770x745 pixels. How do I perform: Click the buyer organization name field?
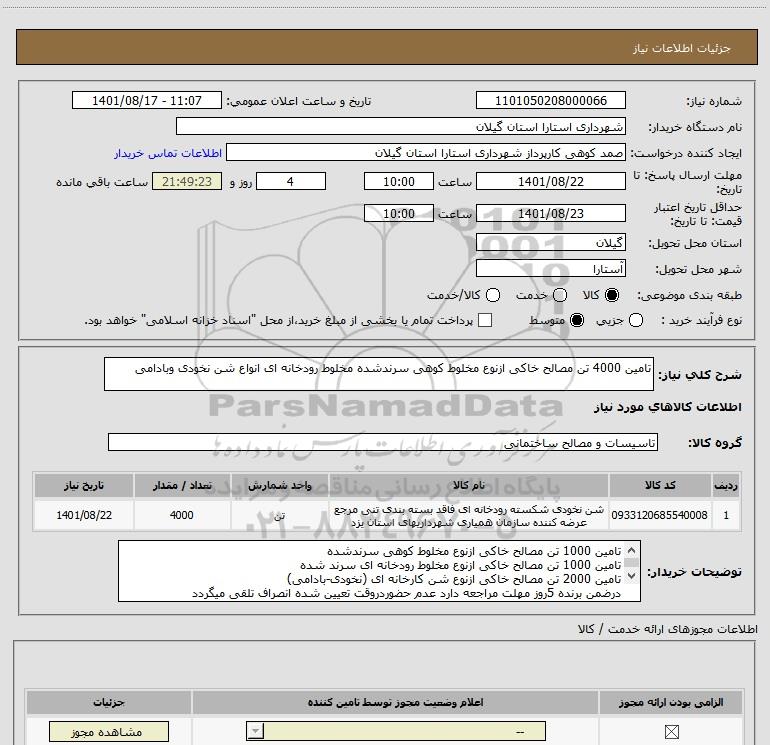point(401,126)
